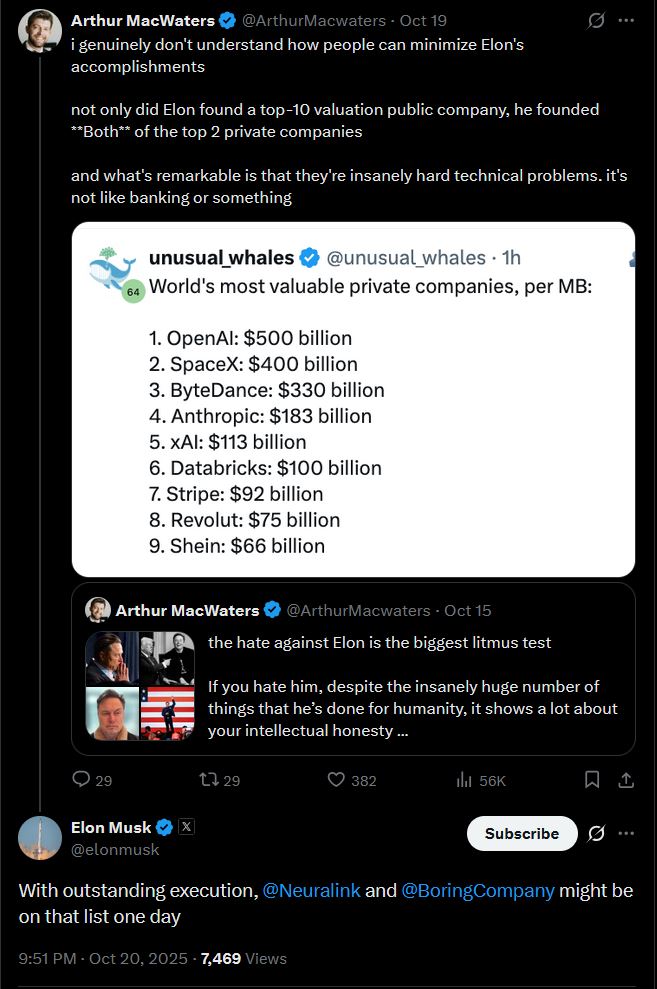Open replies on Arthur MacWaters' post
657x989 pixels.
click(92, 780)
